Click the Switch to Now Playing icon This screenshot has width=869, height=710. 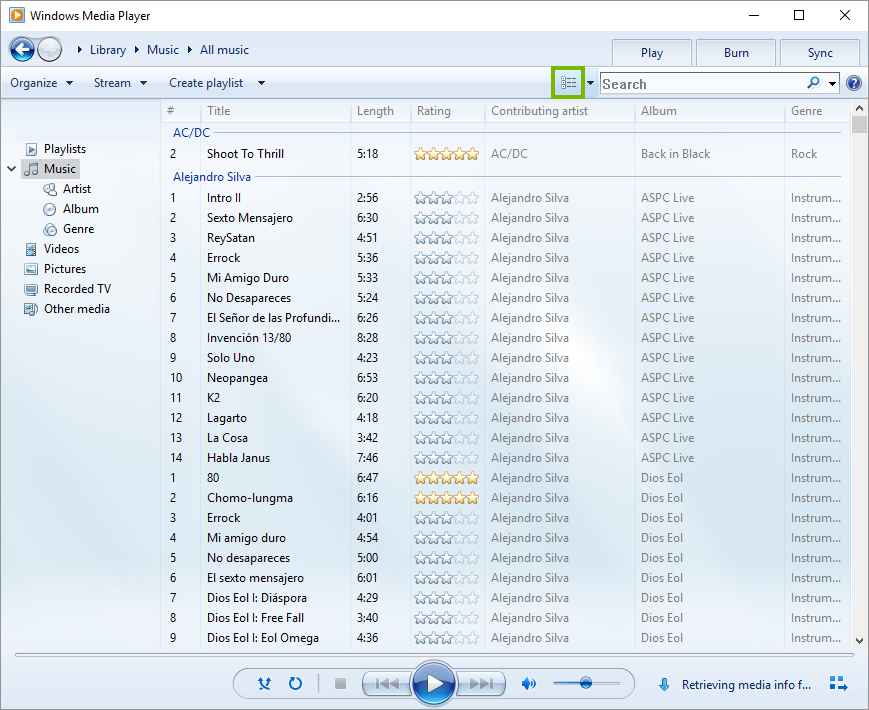pos(838,683)
